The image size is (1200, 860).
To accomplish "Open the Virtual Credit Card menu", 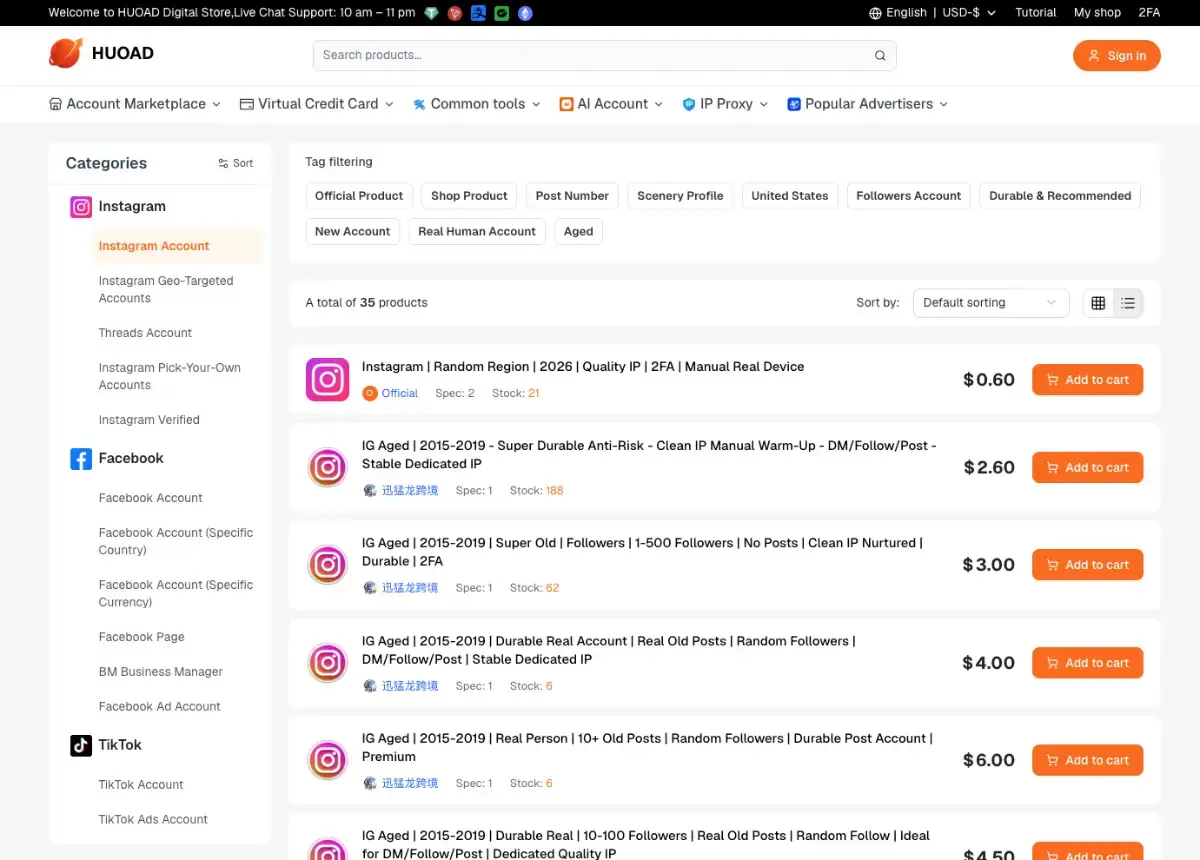I will (317, 104).
